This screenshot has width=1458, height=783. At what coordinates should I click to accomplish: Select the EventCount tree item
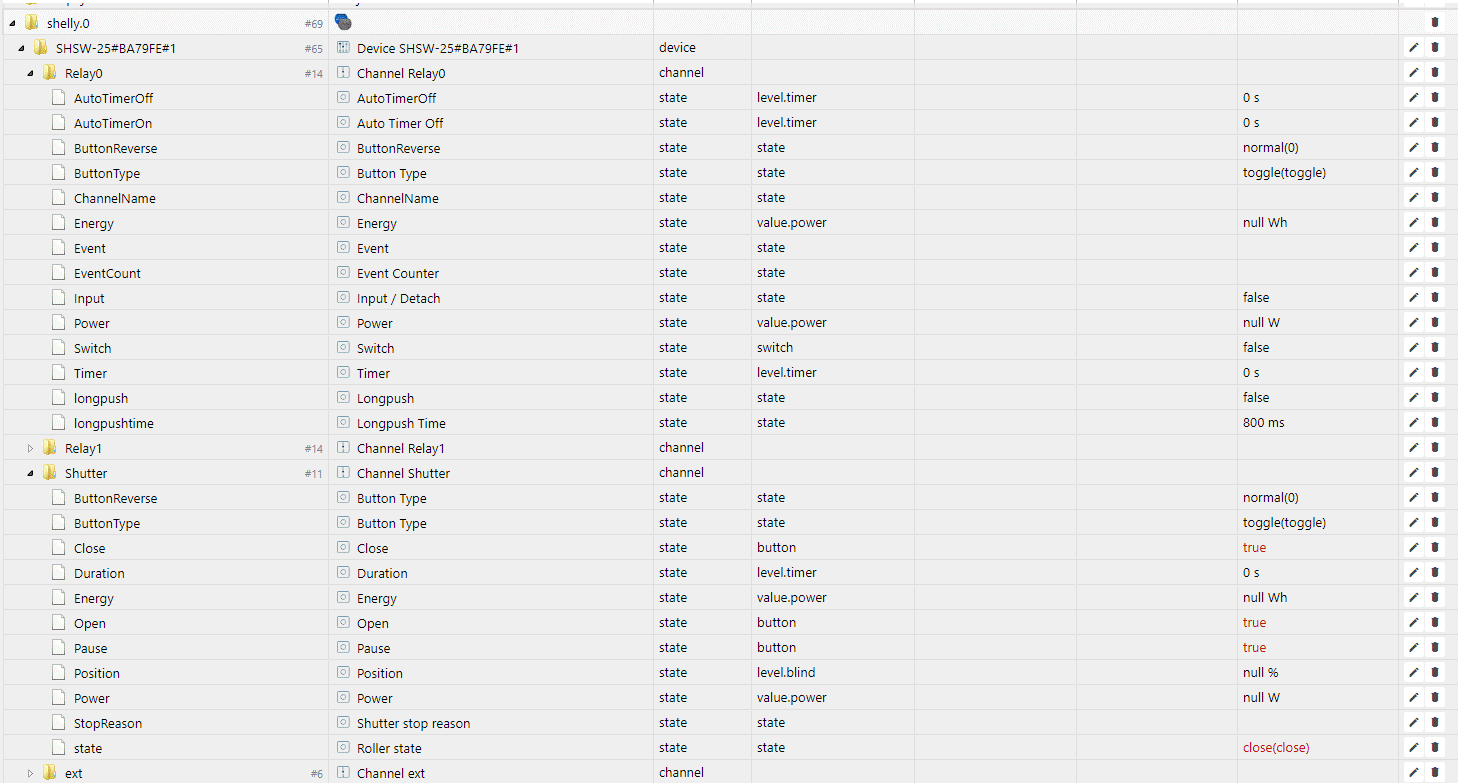point(107,273)
